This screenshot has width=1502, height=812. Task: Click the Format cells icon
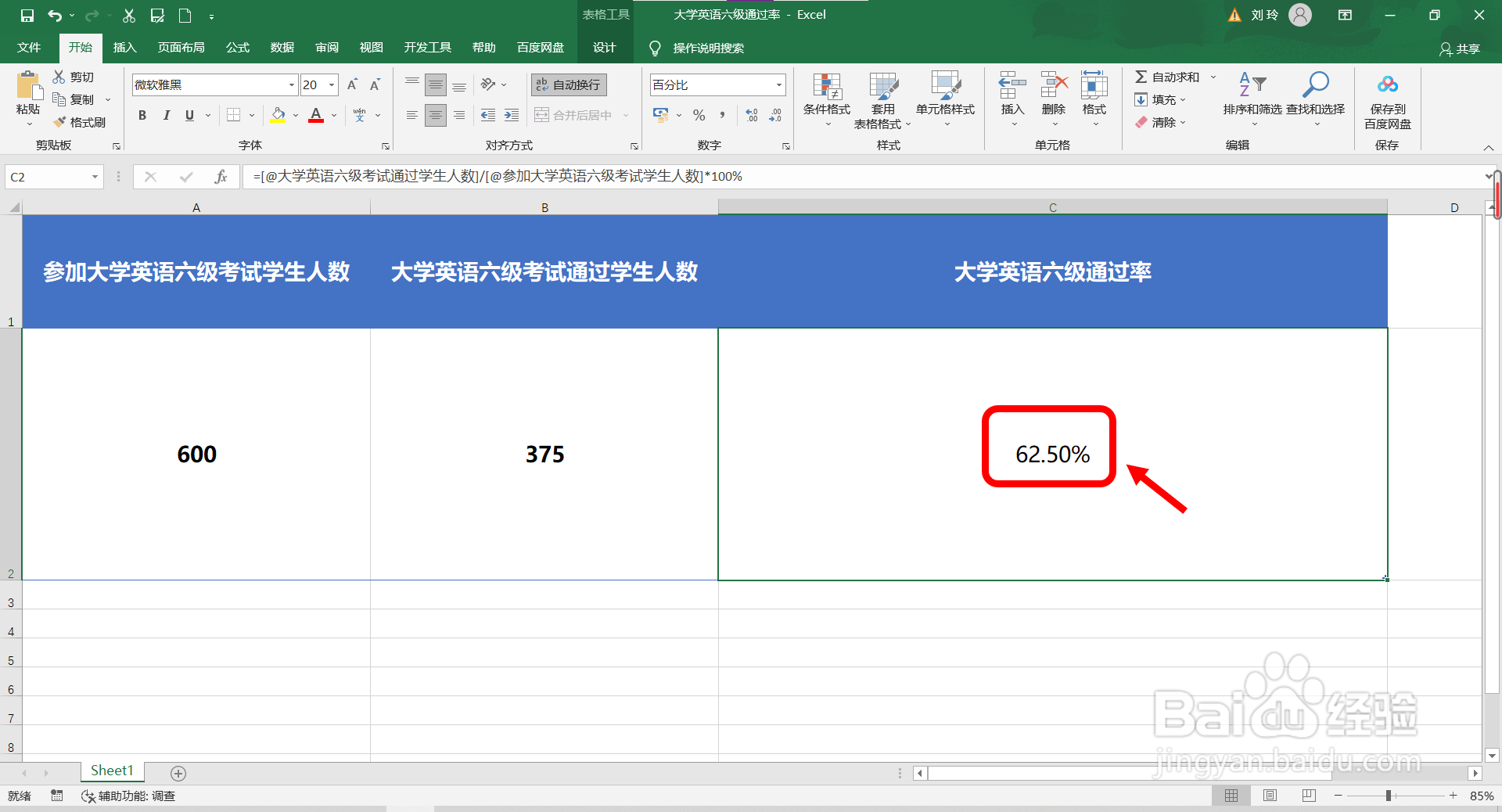(1094, 85)
